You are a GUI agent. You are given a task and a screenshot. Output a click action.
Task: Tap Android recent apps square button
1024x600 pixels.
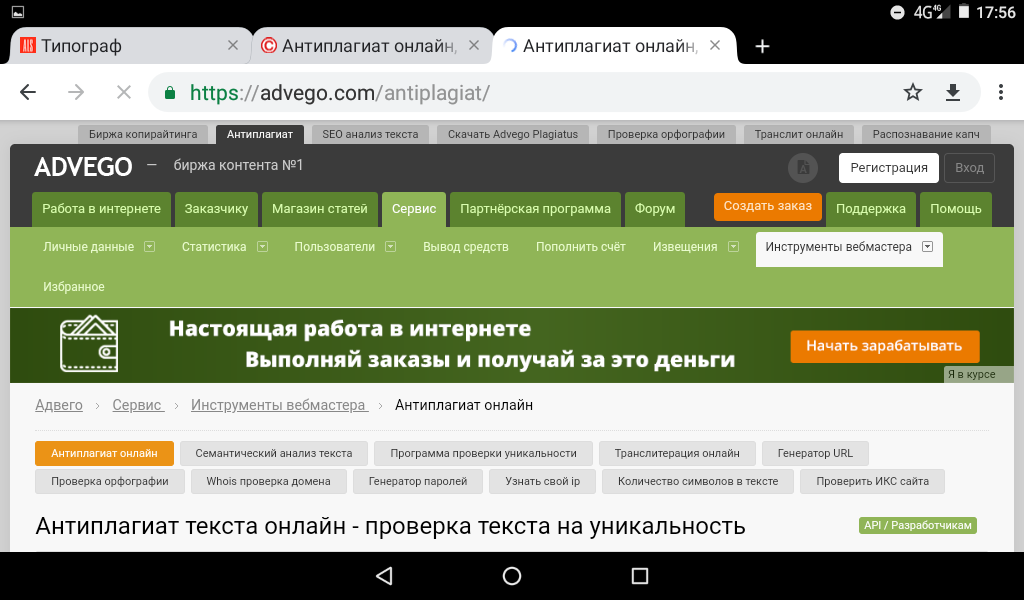[x=640, y=575]
